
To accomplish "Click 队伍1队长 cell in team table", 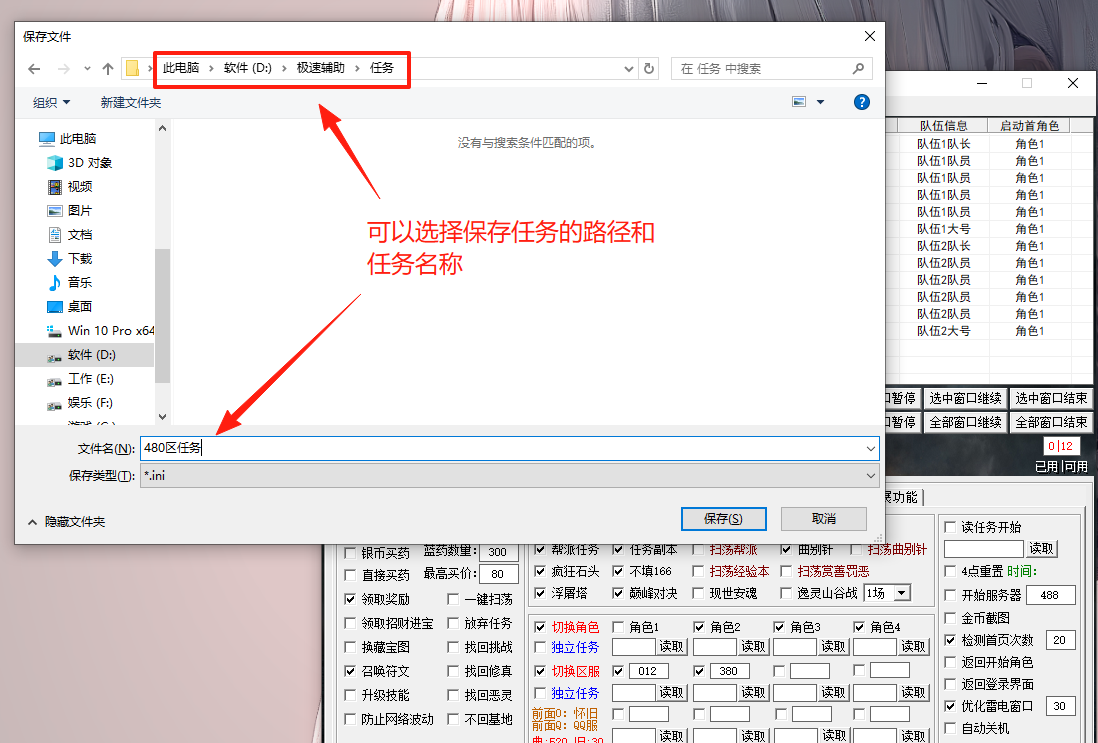I will (x=943, y=144).
